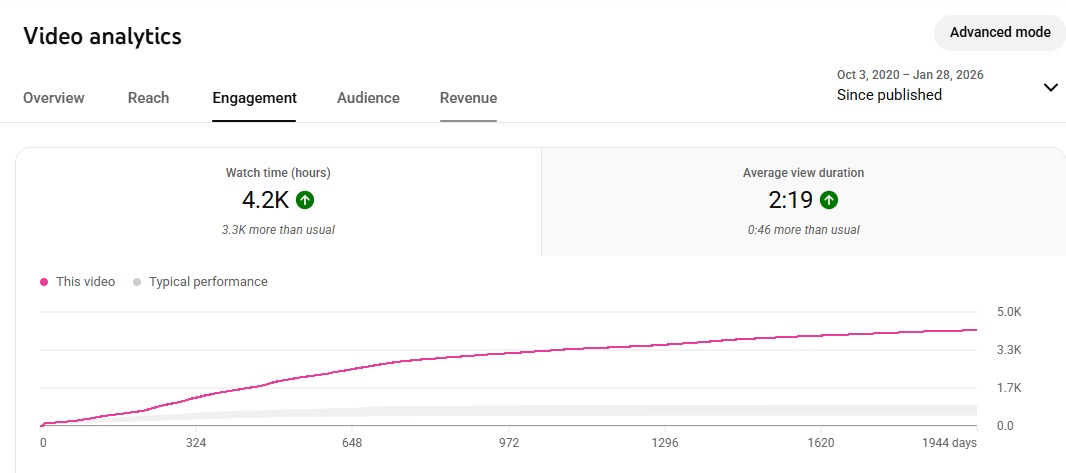Screen dimensions: 1066x473
Task: Switch to the Overview tab
Action: point(54,98)
